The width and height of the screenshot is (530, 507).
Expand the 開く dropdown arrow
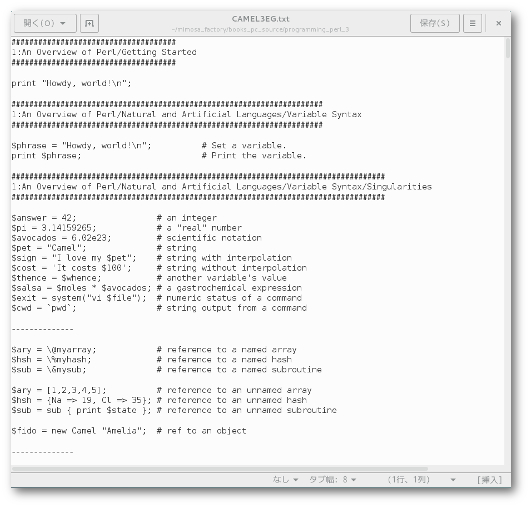click(x=63, y=23)
